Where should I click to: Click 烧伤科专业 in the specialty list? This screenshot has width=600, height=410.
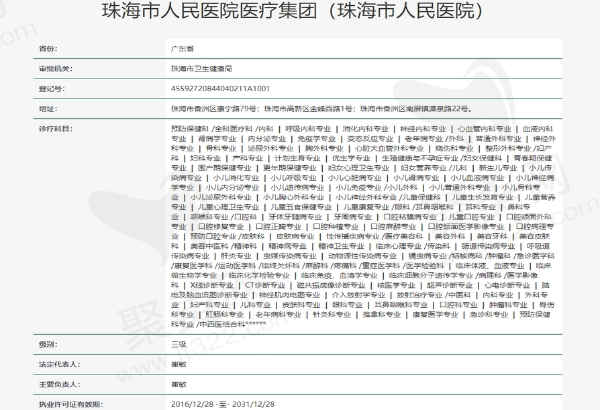pyautogui.click(x=454, y=148)
